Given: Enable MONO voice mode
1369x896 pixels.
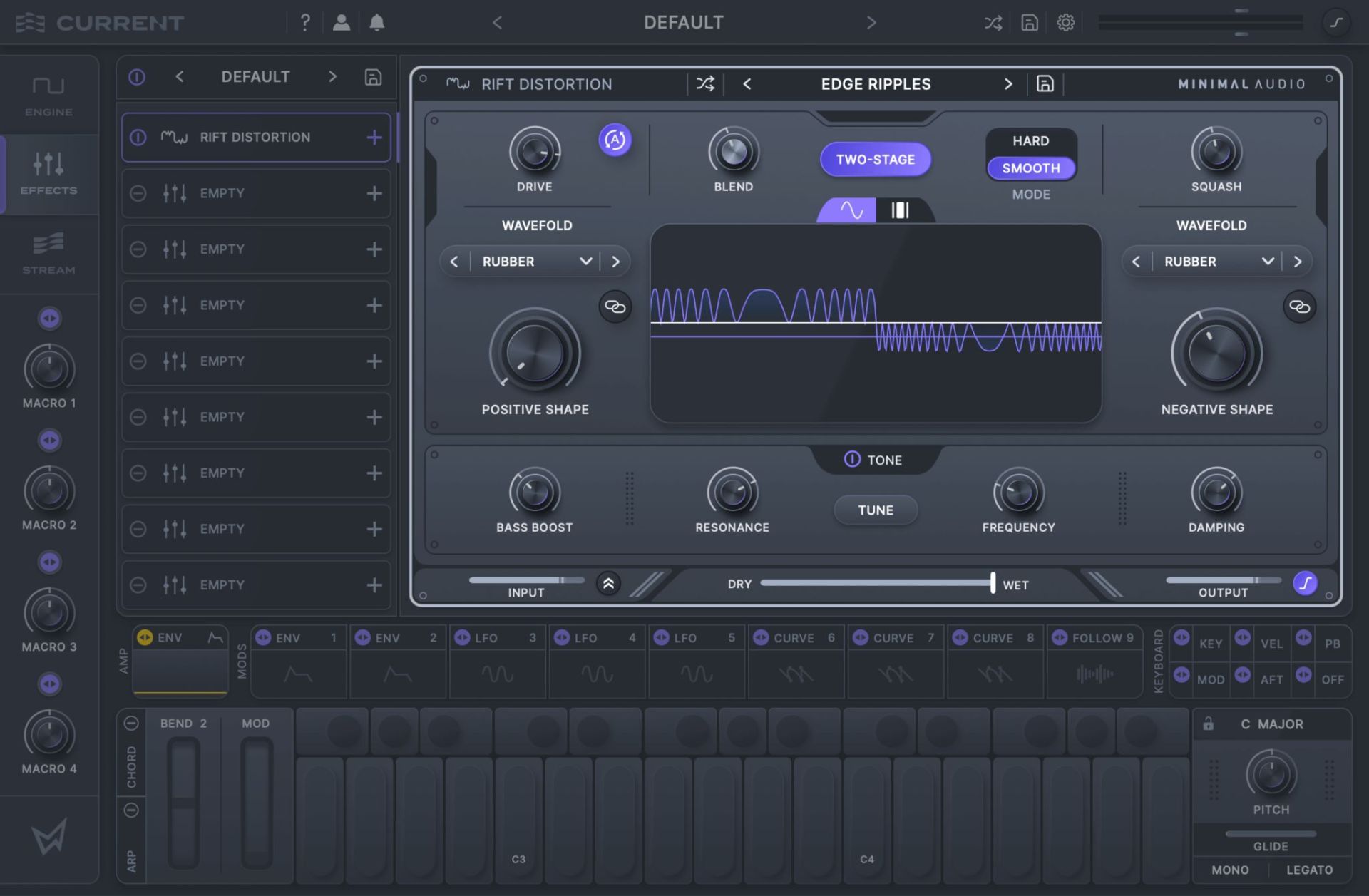Looking at the screenshot, I should click(x=1230, y=870).
